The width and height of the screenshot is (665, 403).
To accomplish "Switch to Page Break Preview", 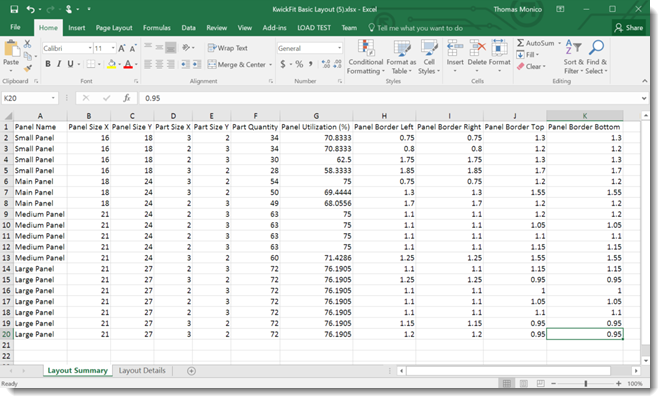I will pyautogui.click(x=541, y=383).
